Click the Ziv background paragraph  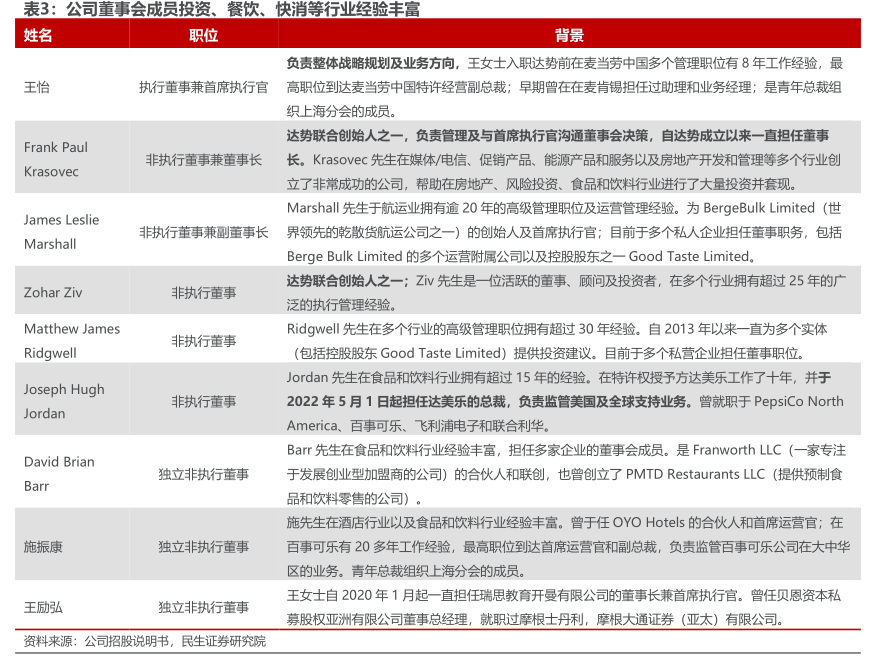pos(566,292)
